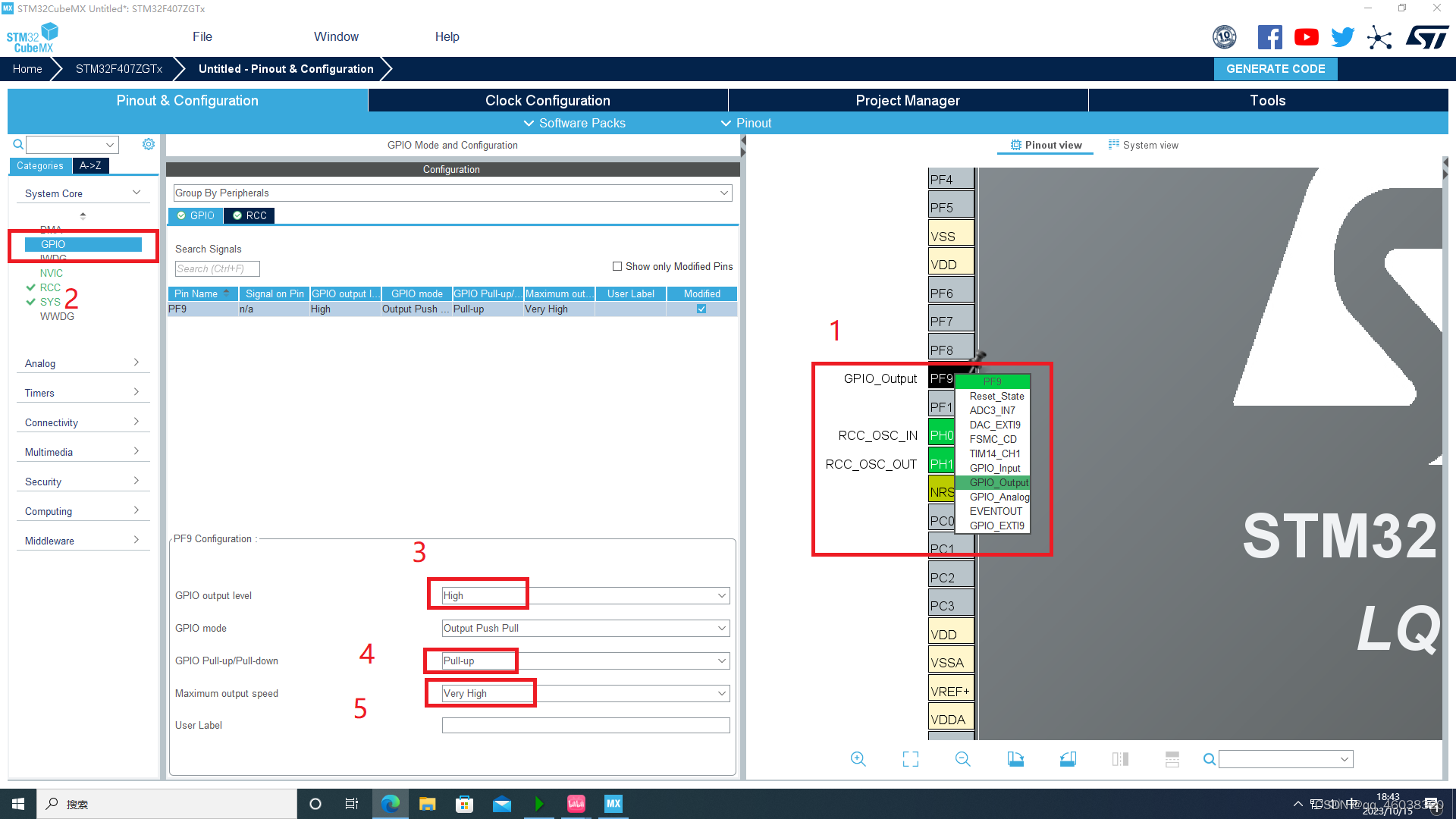Uncheck the Modified checkbox for PF9
Viewport: 1456px width, 819px height.
(701, 309)
